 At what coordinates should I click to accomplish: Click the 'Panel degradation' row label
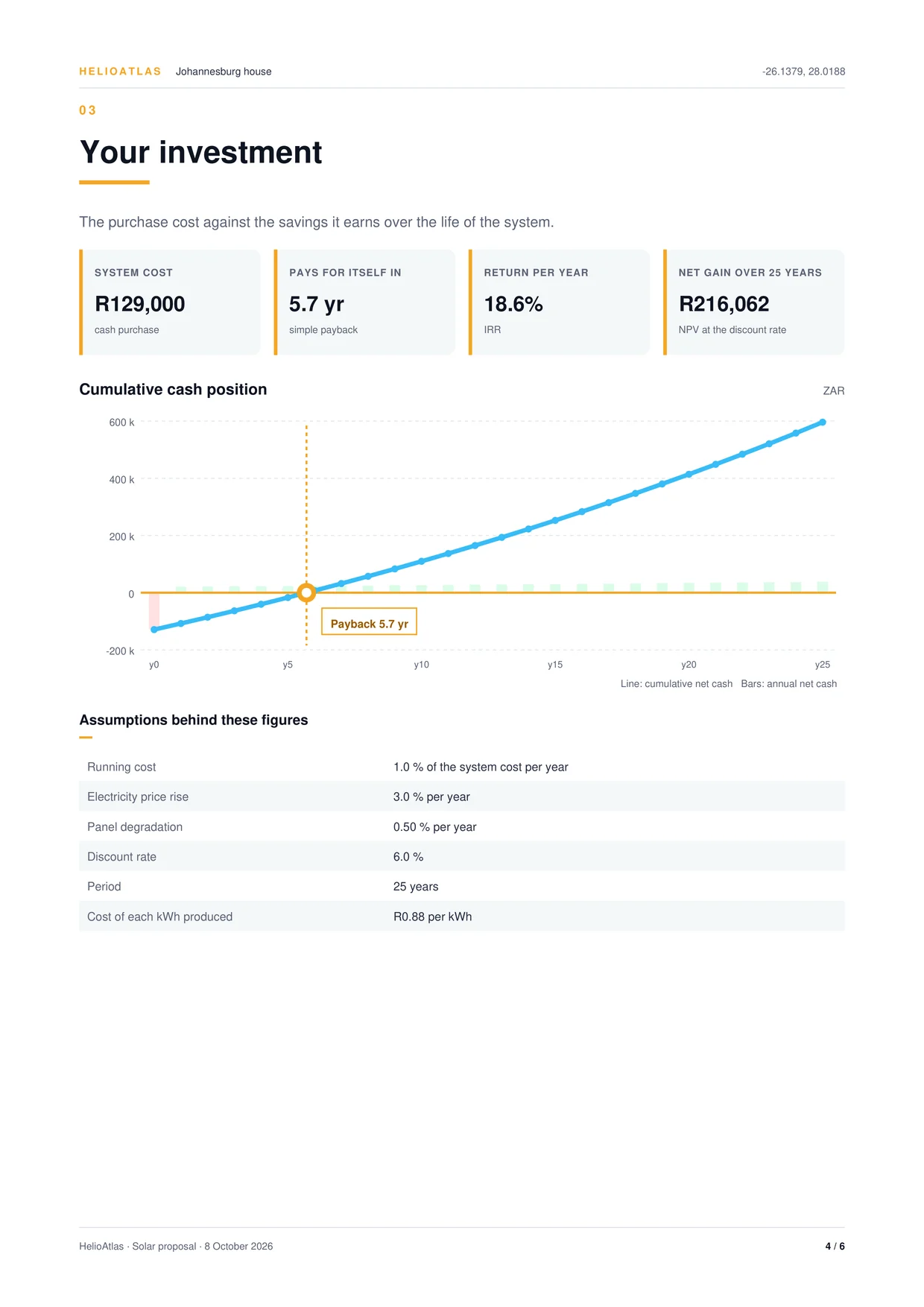pos(135,827)
